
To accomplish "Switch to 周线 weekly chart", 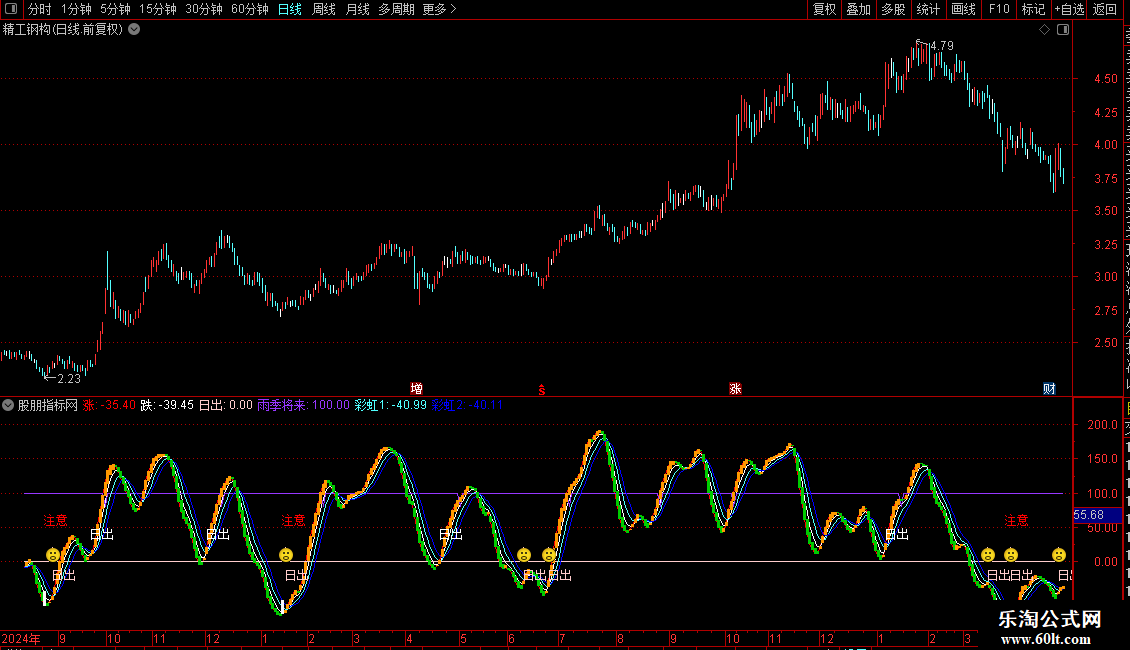I will (x=324, y=9).
